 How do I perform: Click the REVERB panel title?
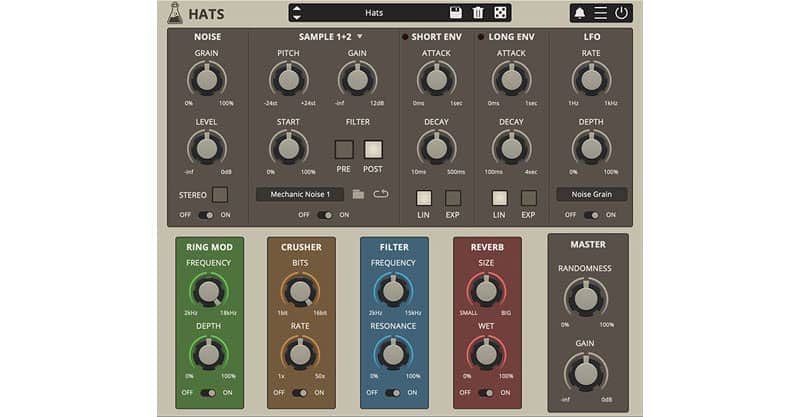tap(487, 247)
